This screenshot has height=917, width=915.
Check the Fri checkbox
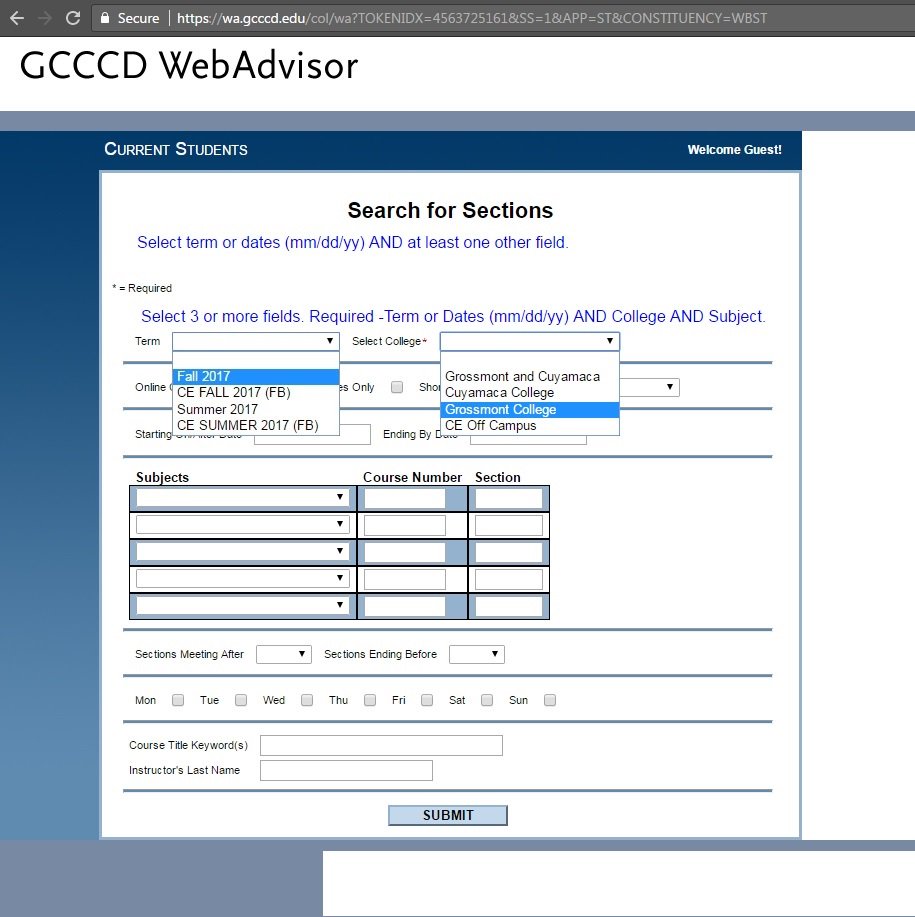tap(427, 700)
